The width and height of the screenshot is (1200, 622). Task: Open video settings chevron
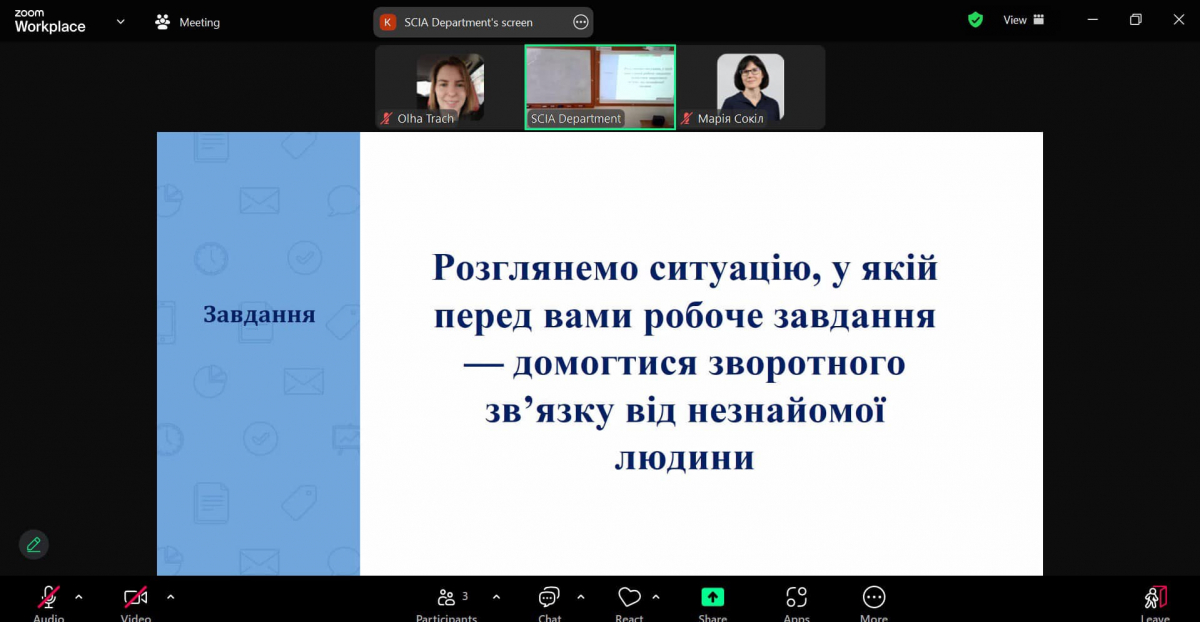170,597
